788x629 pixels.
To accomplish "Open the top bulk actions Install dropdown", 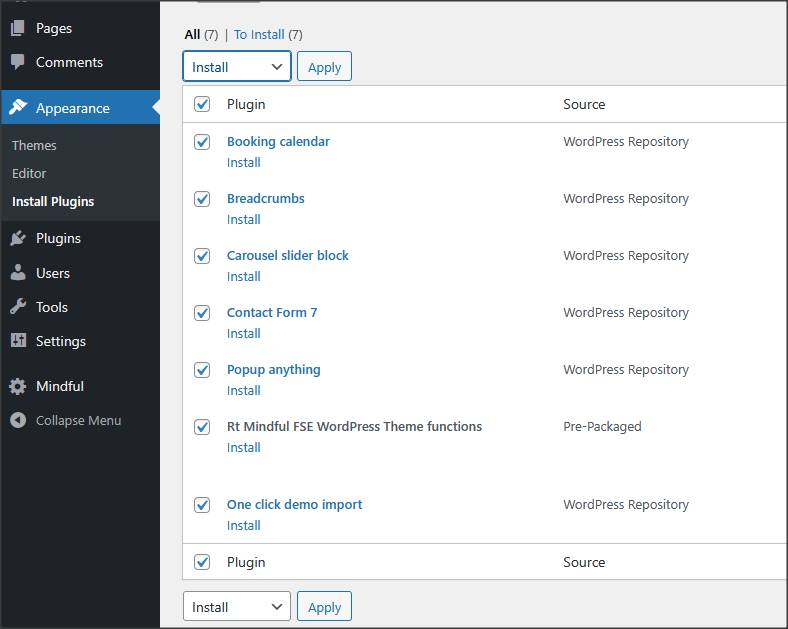I will 237,67.
